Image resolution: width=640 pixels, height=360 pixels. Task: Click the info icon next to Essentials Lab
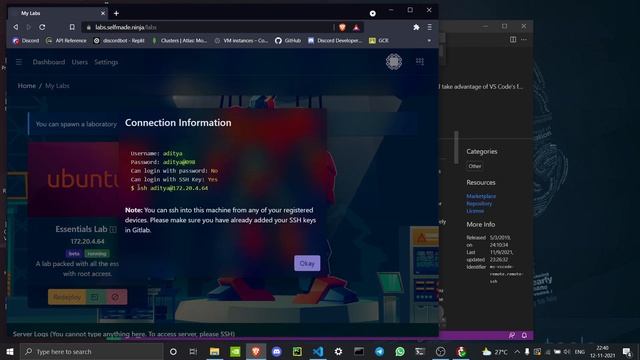[113, 229]
